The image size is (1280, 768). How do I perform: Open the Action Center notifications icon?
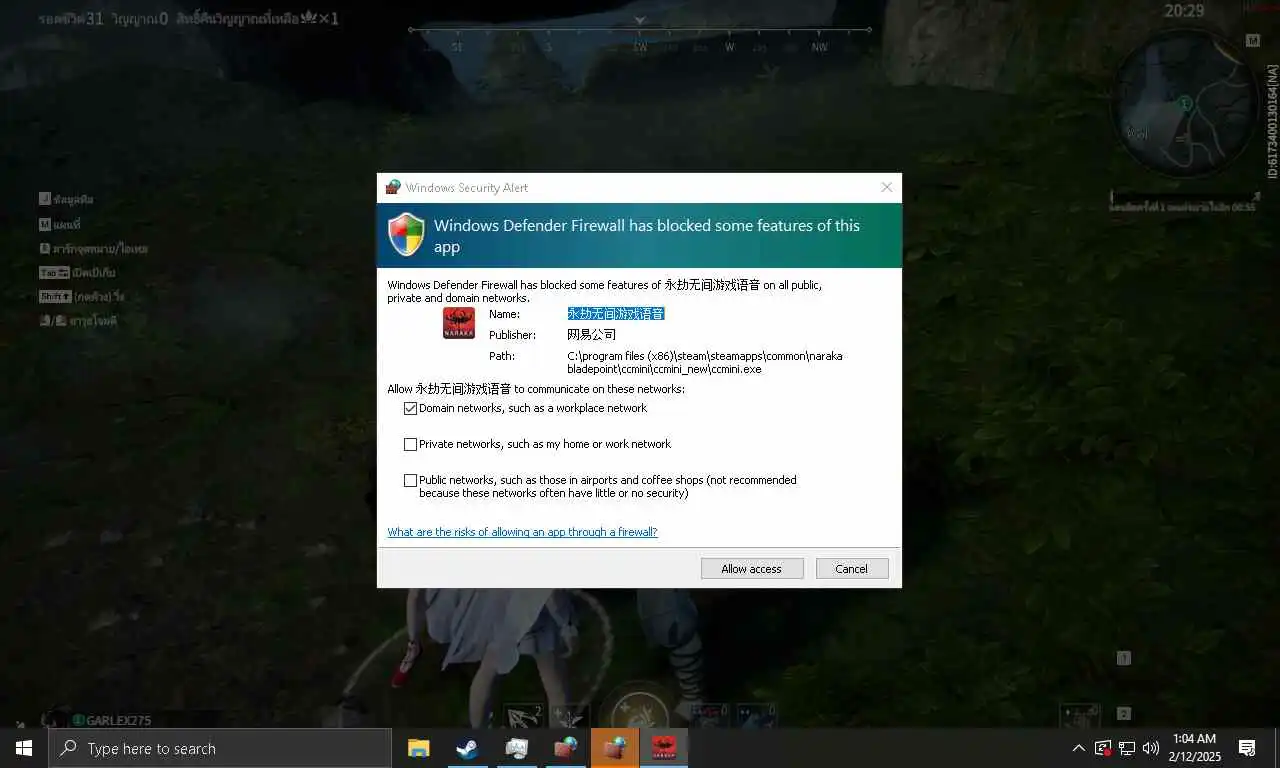(1247, 748)
